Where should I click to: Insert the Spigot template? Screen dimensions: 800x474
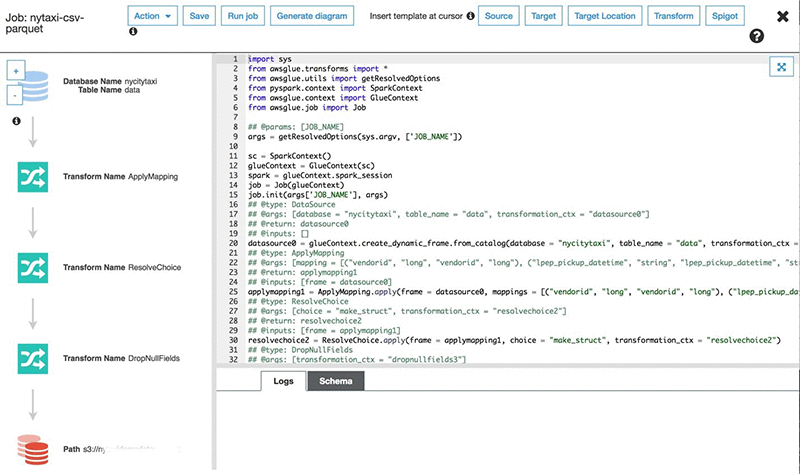tap(725, 16)
